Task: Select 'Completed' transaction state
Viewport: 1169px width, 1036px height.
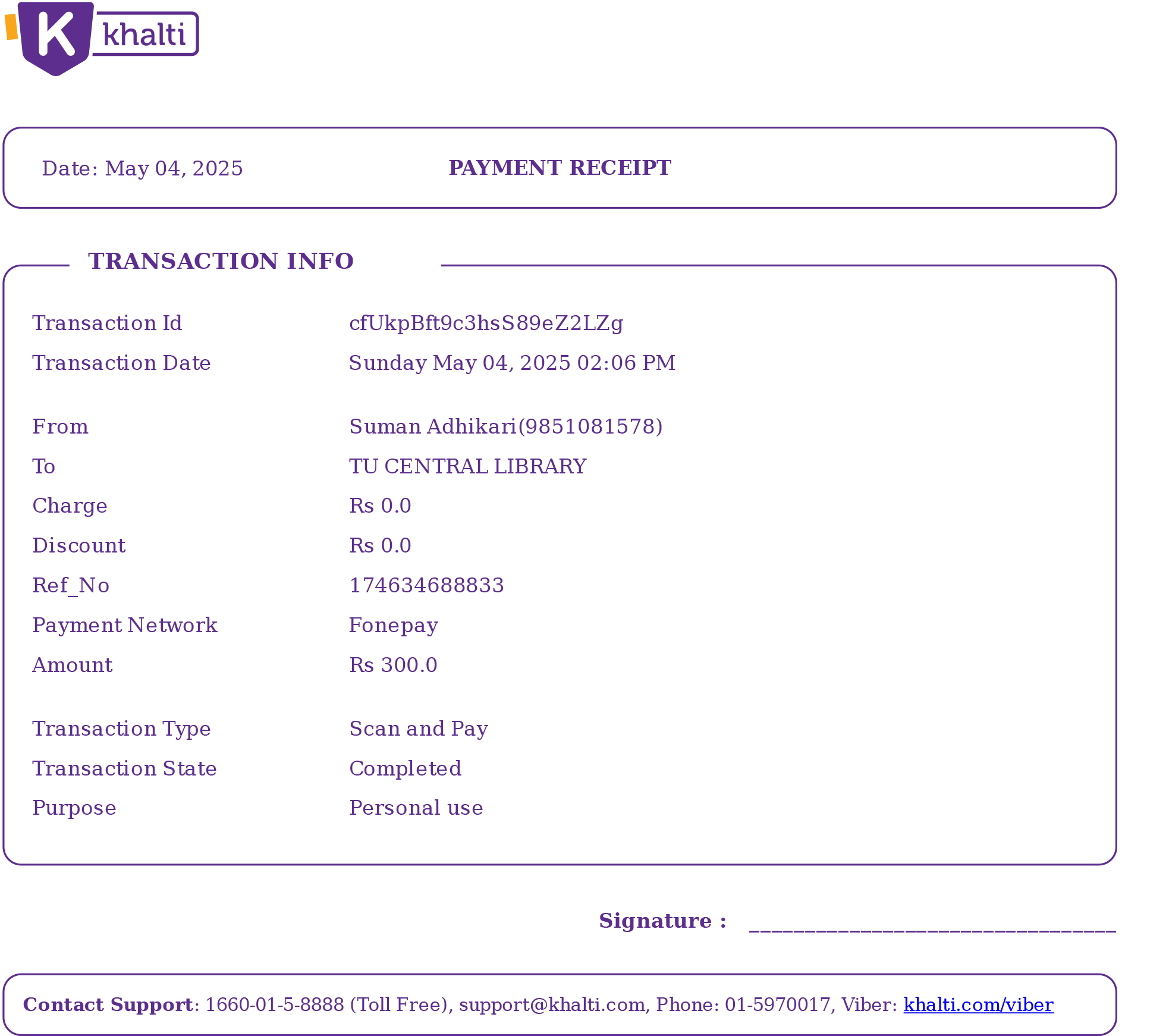Action: click(x=405, y=769)
